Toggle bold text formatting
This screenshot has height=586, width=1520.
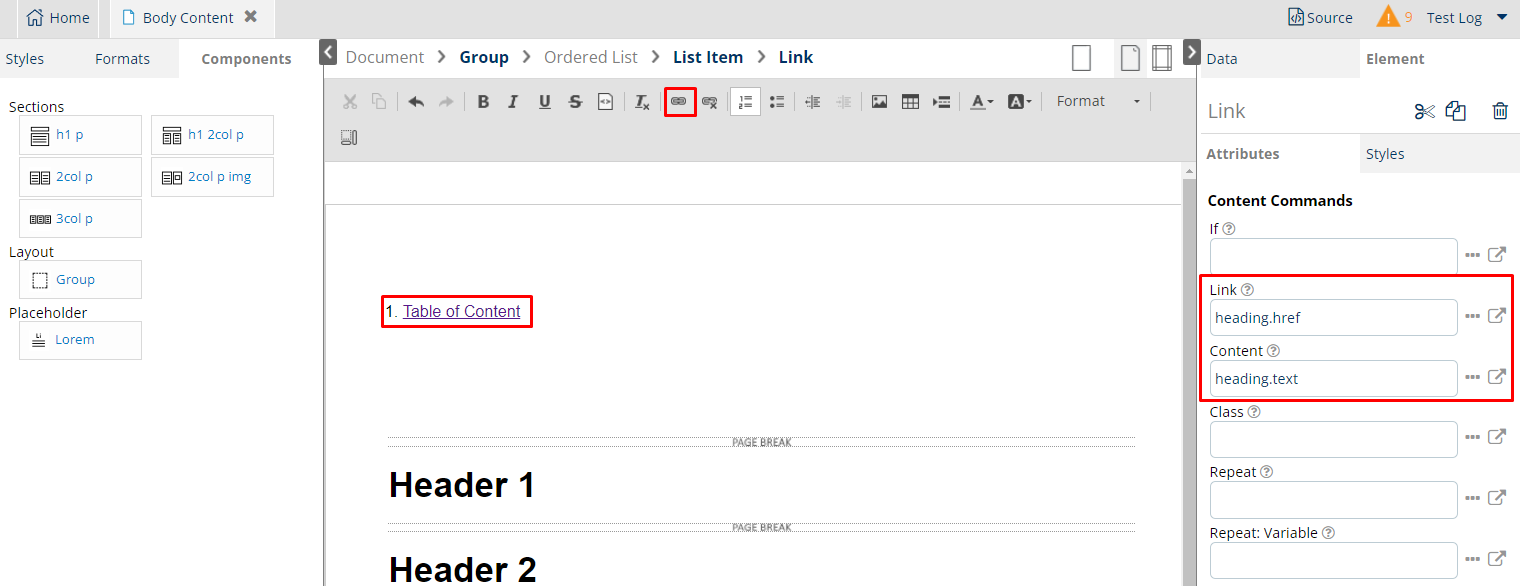click(x=483, y=102)
